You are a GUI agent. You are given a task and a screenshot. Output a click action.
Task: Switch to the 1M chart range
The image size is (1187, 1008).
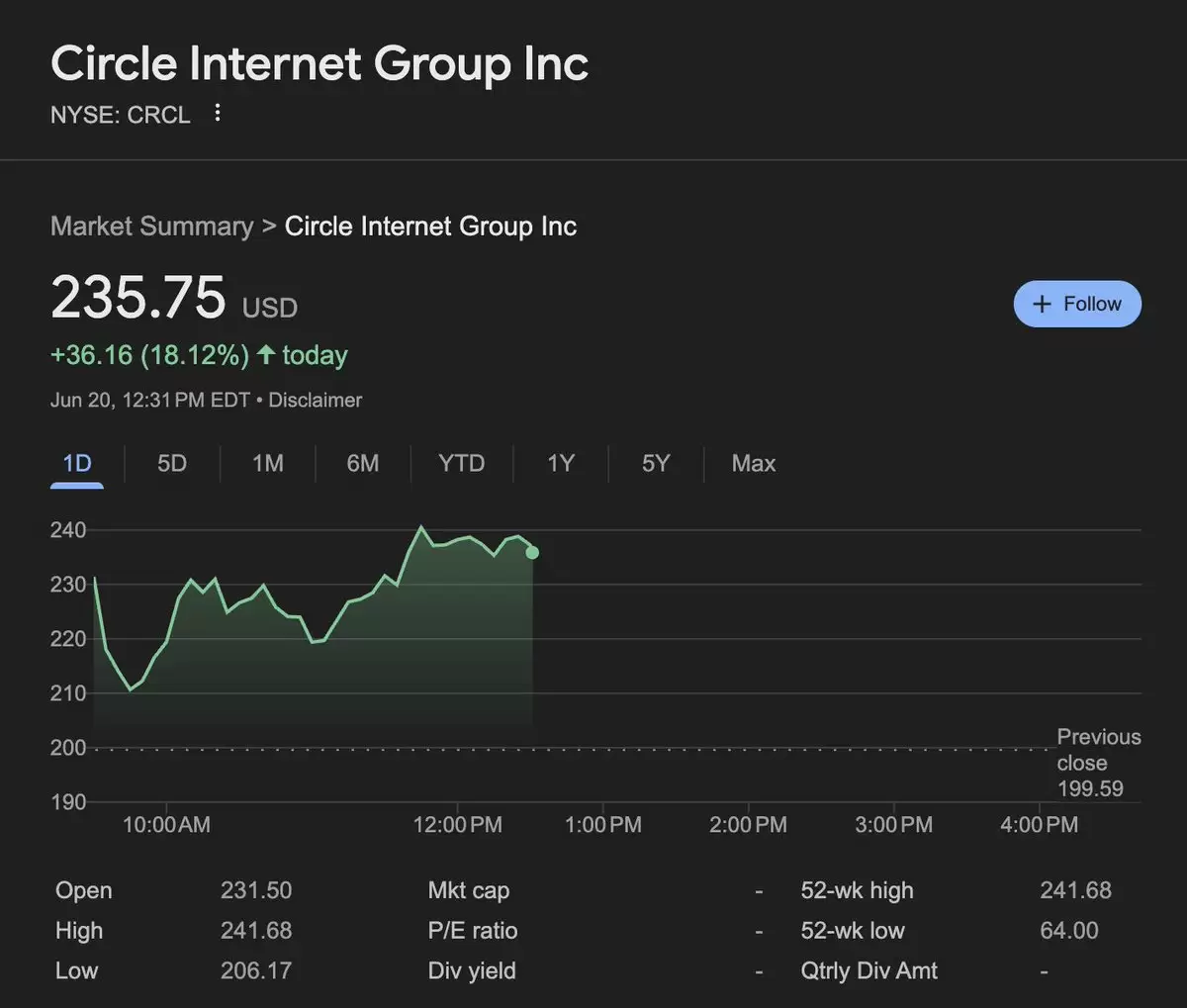point(267,463)
